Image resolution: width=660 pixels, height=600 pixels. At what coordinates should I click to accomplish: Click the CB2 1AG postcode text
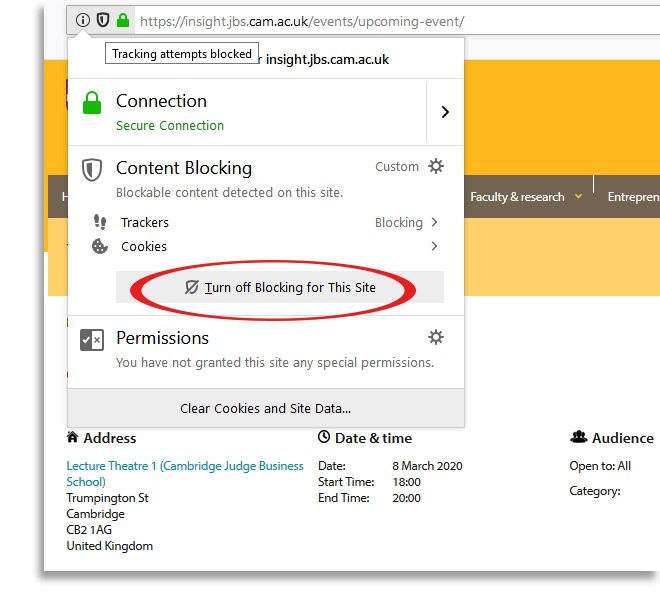pyautogui.click(x=89, y=530)
